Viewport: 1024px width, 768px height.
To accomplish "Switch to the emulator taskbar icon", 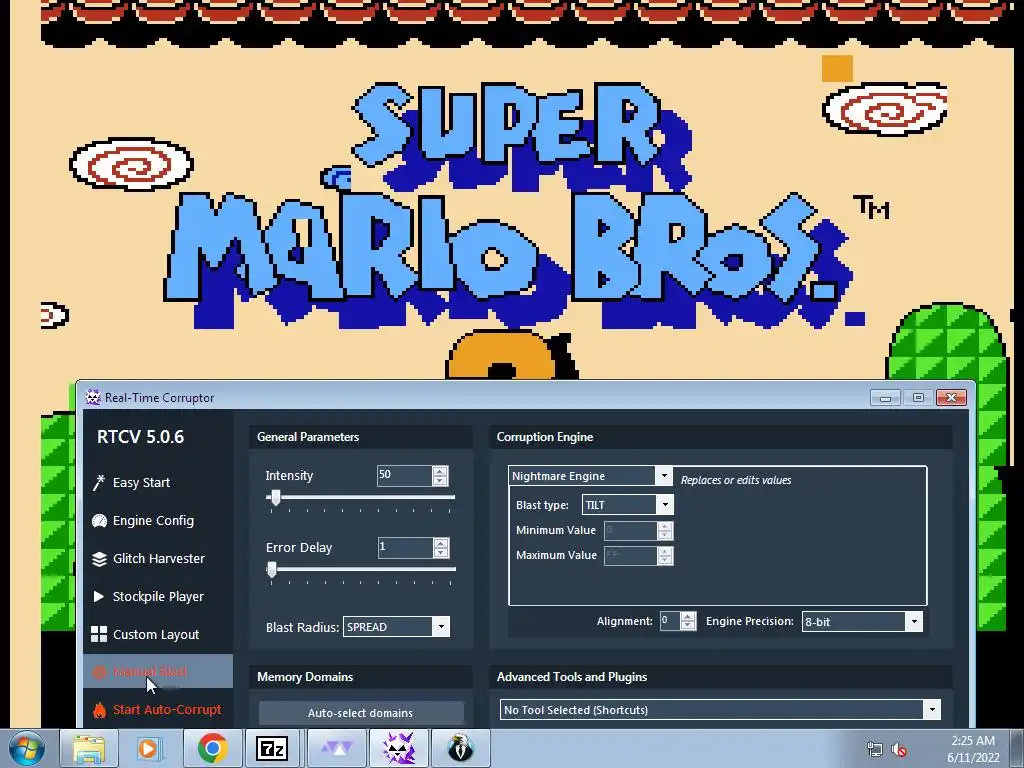I will coord(335,748).
